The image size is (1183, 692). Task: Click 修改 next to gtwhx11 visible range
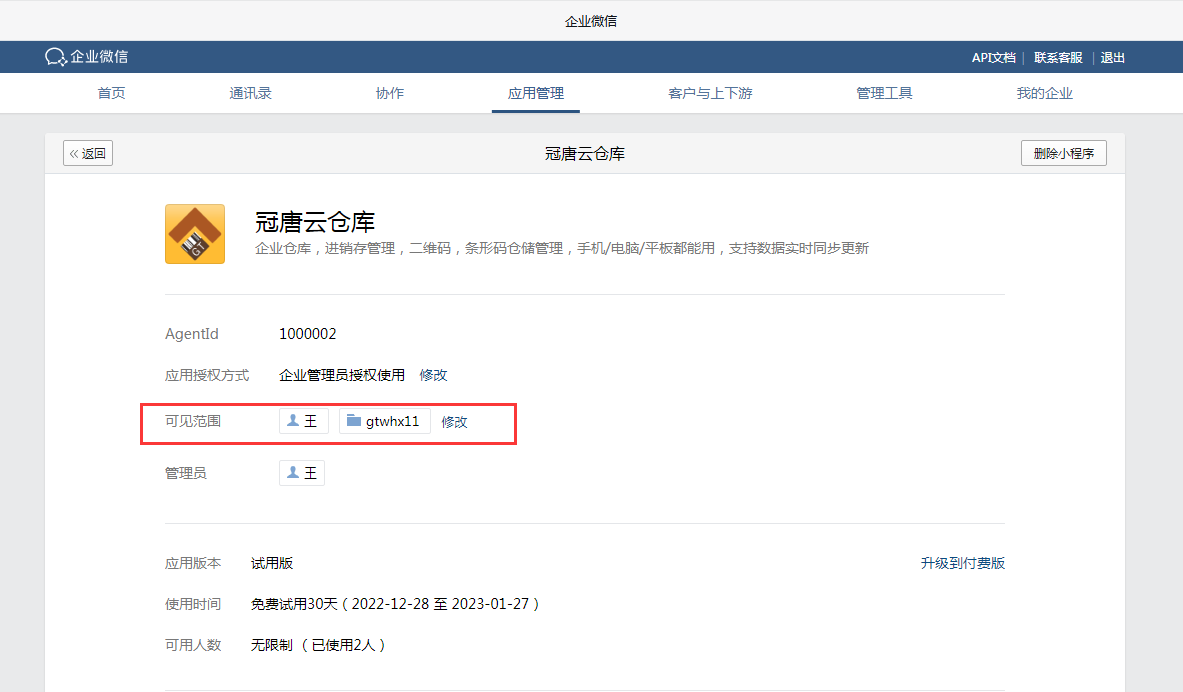(454, 422)
